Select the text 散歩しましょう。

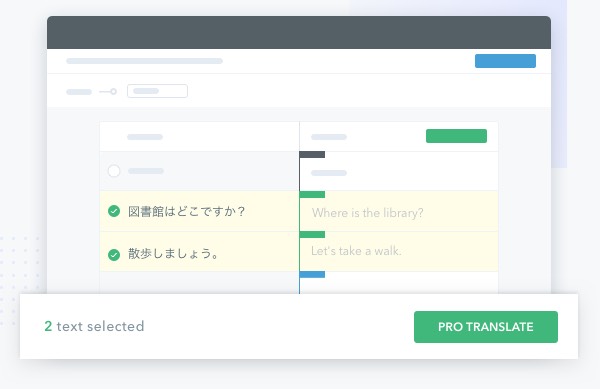click(173, 253)
